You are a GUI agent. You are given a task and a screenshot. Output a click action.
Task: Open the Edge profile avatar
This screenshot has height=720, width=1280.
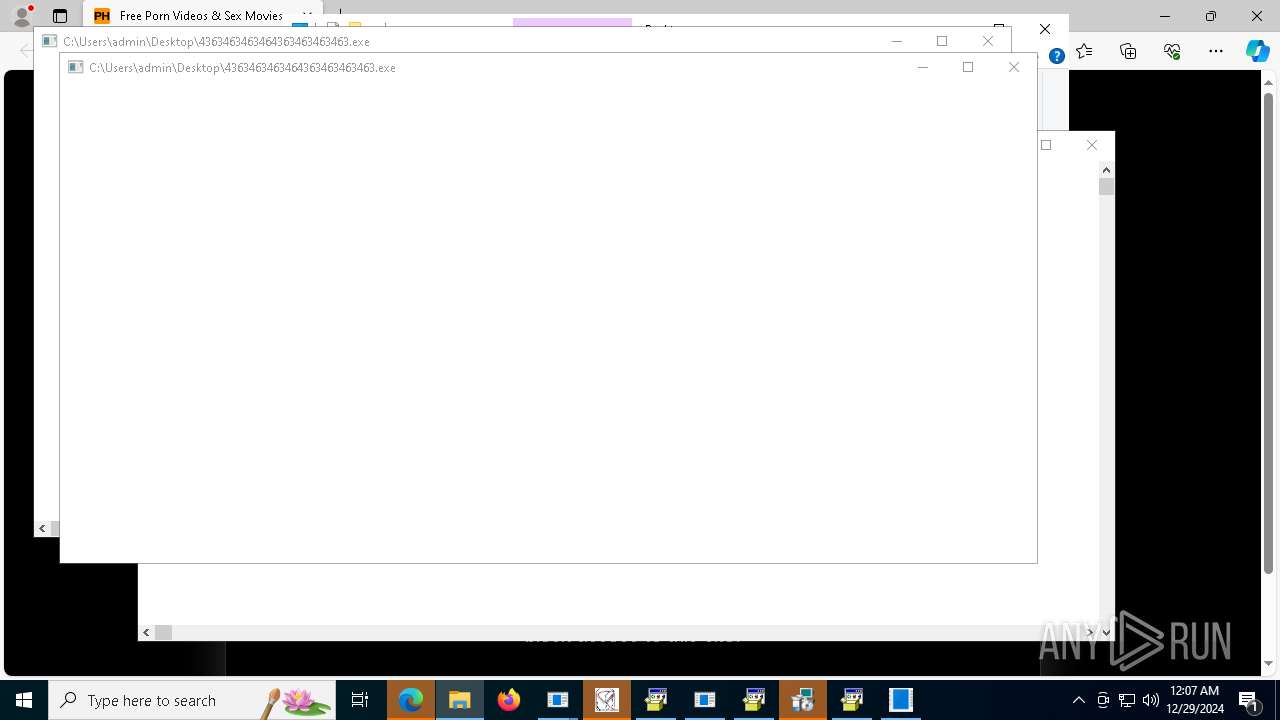tap(21, 16)
